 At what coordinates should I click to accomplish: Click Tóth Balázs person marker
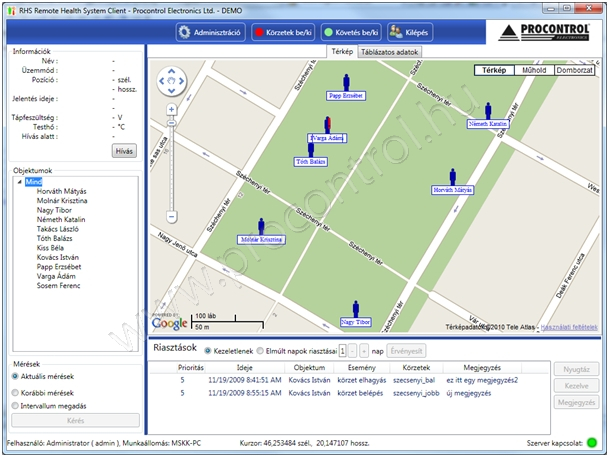coord(311,150)
